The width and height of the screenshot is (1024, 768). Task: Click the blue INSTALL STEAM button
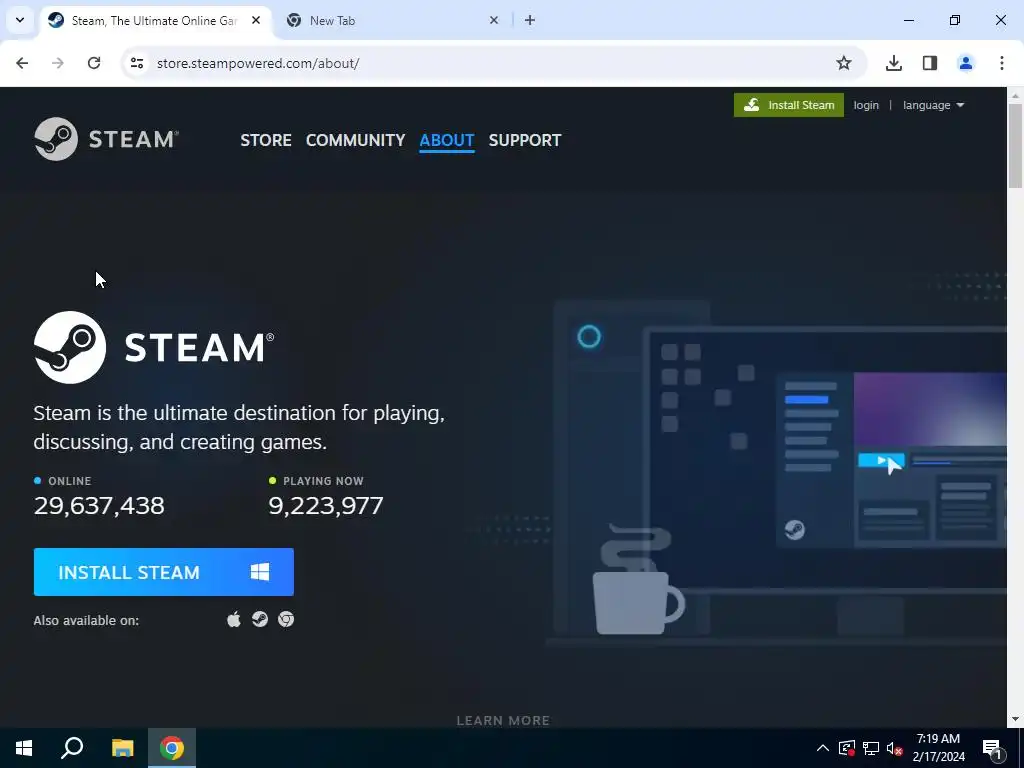coord(164,572)
